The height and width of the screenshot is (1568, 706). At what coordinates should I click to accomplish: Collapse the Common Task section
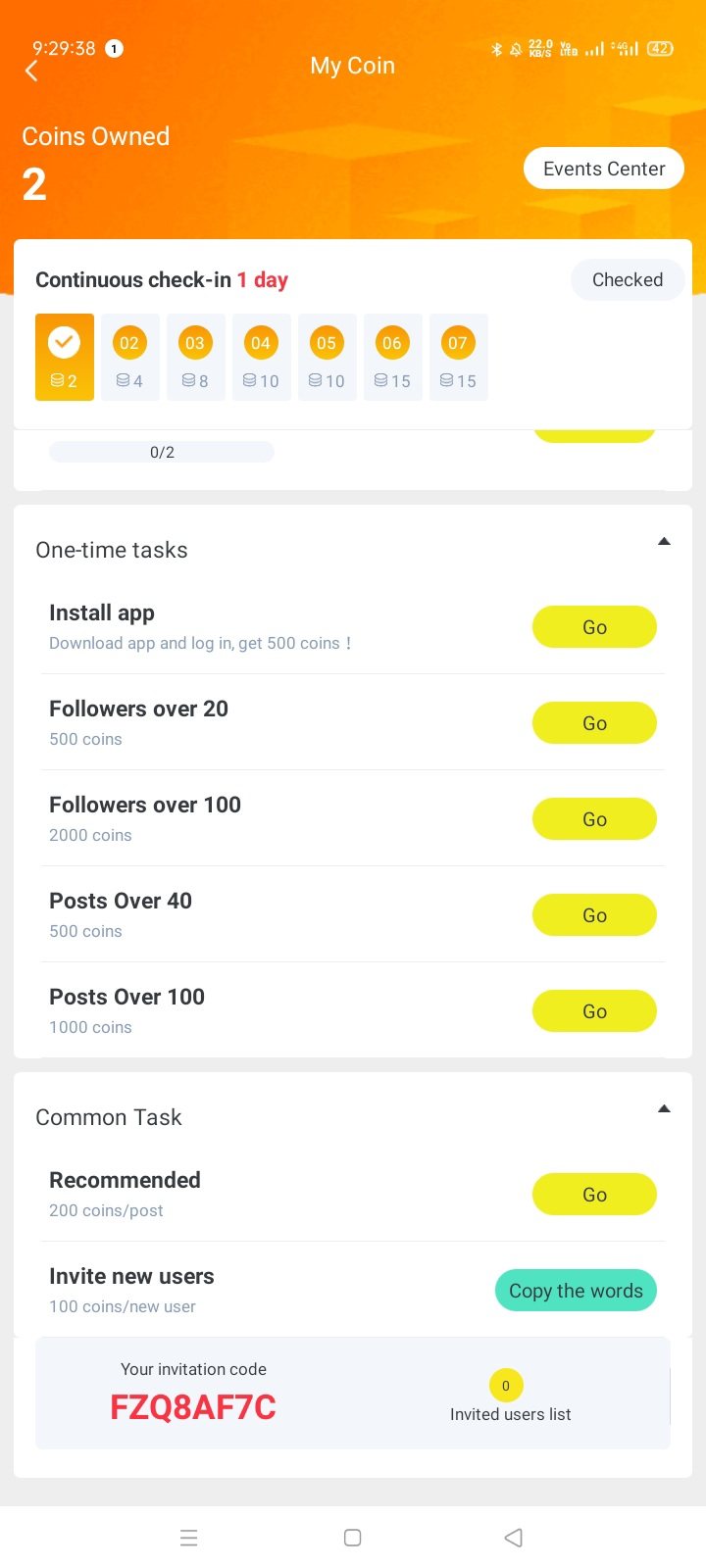[664, 1109]
